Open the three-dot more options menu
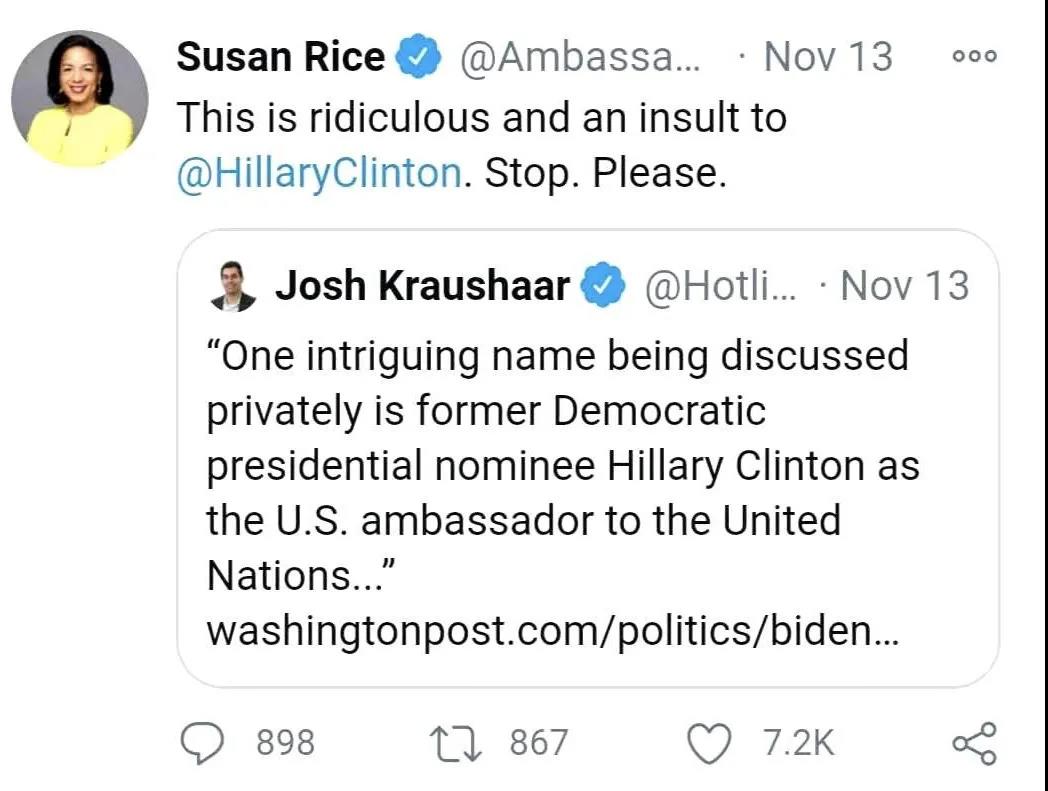 point(974,56)
